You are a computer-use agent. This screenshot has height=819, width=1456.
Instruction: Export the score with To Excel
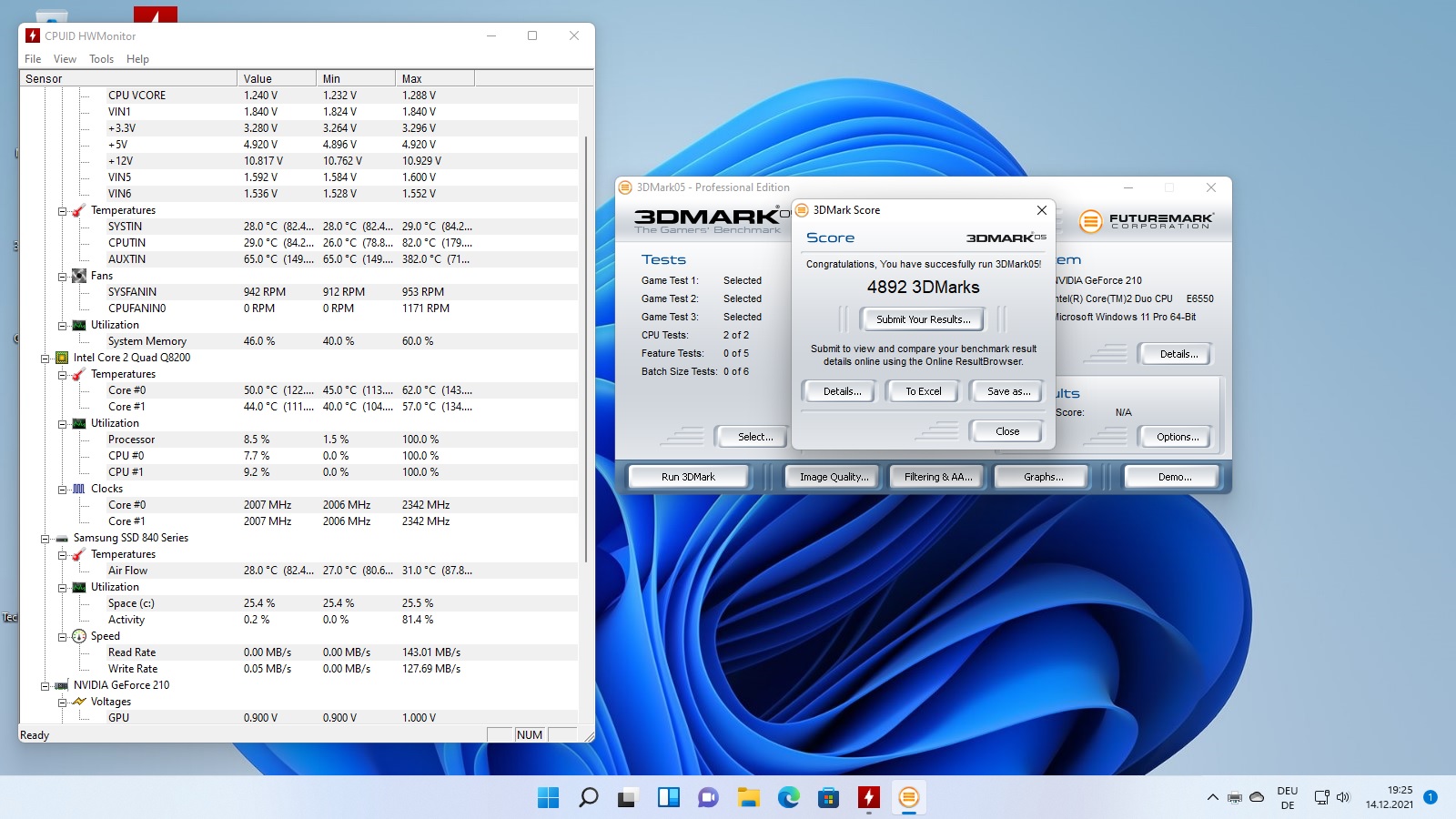[924, 391]
